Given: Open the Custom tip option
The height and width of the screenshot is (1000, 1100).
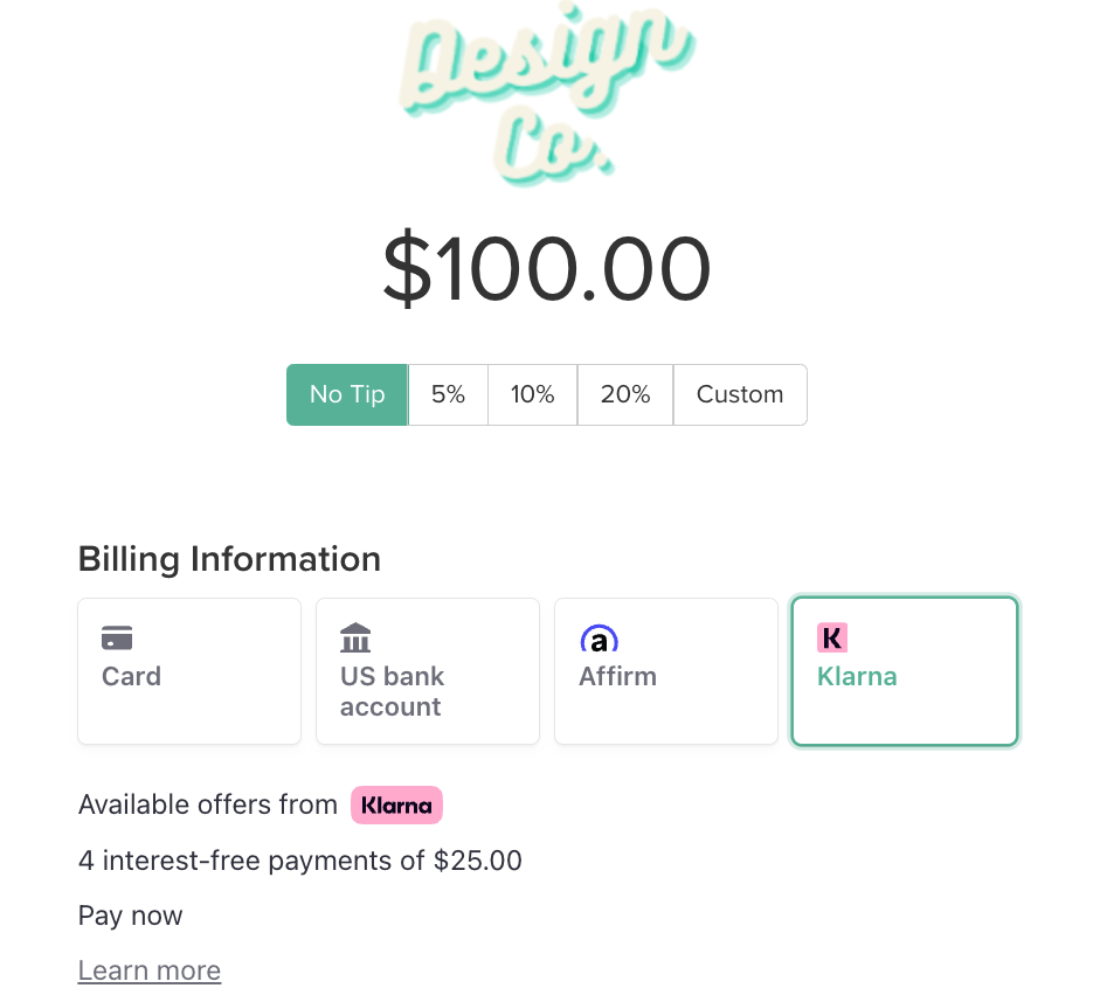Looking at the screenshot, I should [740, 395].
